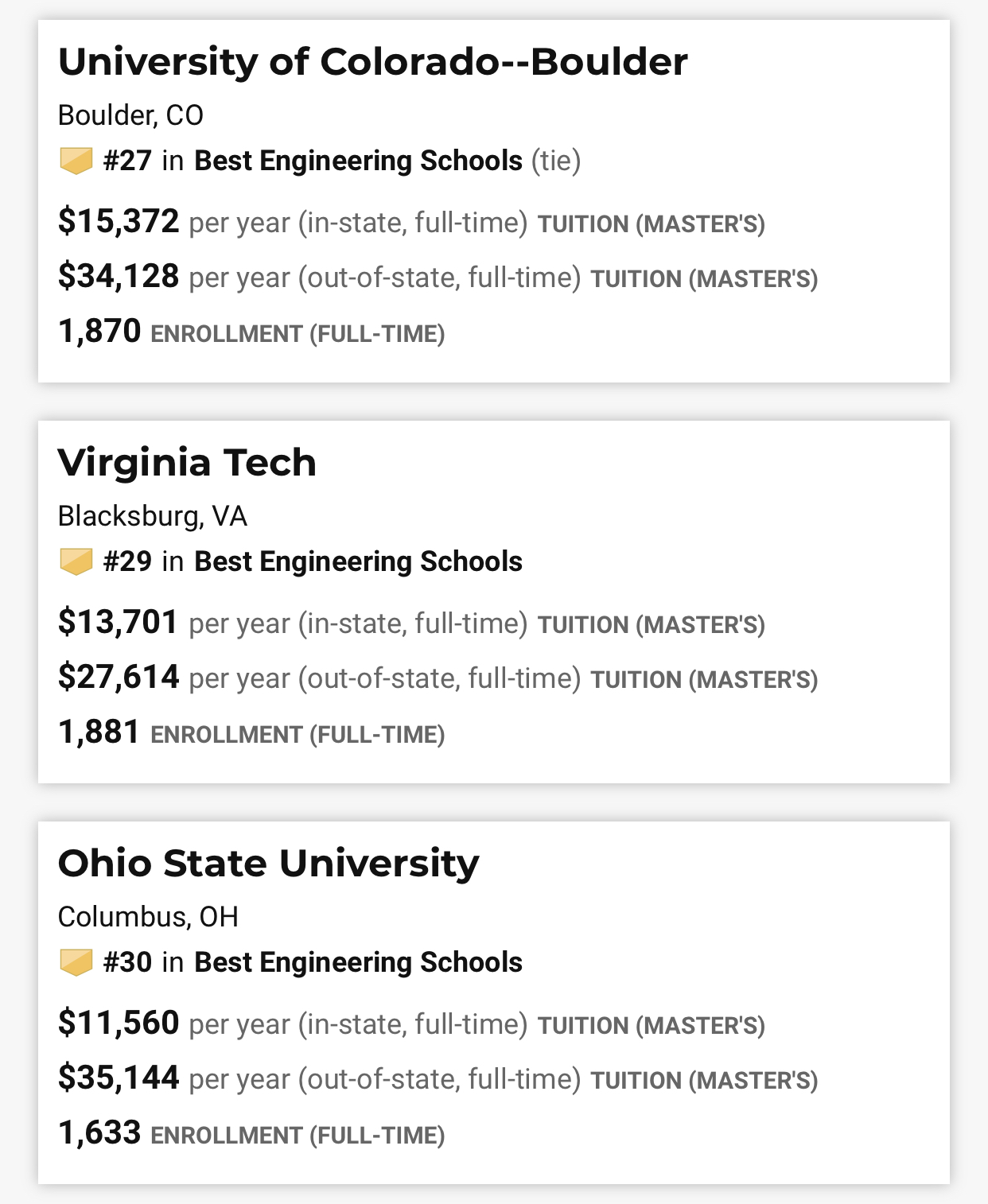
Task: Click Best Engineering Schools link under Colorado--Boulder
Action: click(358, 161)
